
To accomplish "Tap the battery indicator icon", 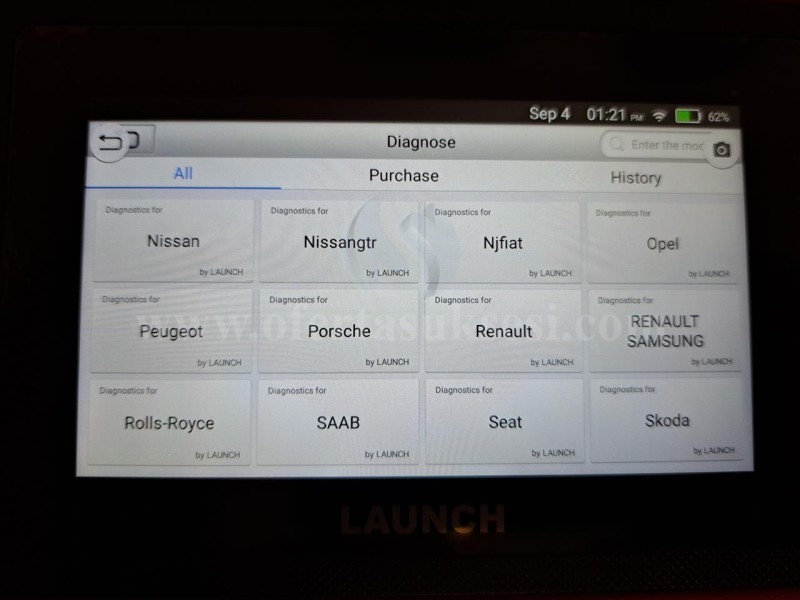I will [x=688, y=116].
